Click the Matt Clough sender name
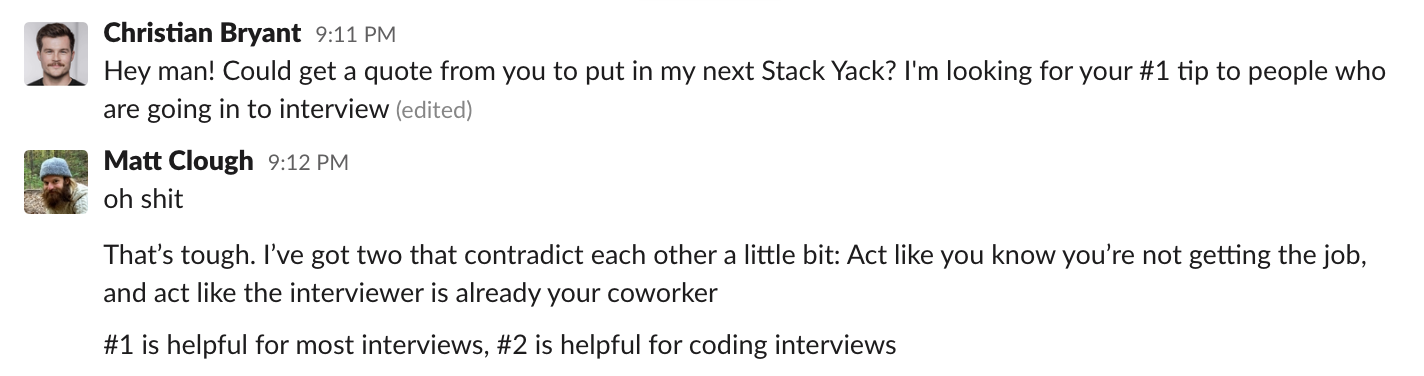This screenshot has width=1424, height=376. pyautogui.click(x=178, y=161)
